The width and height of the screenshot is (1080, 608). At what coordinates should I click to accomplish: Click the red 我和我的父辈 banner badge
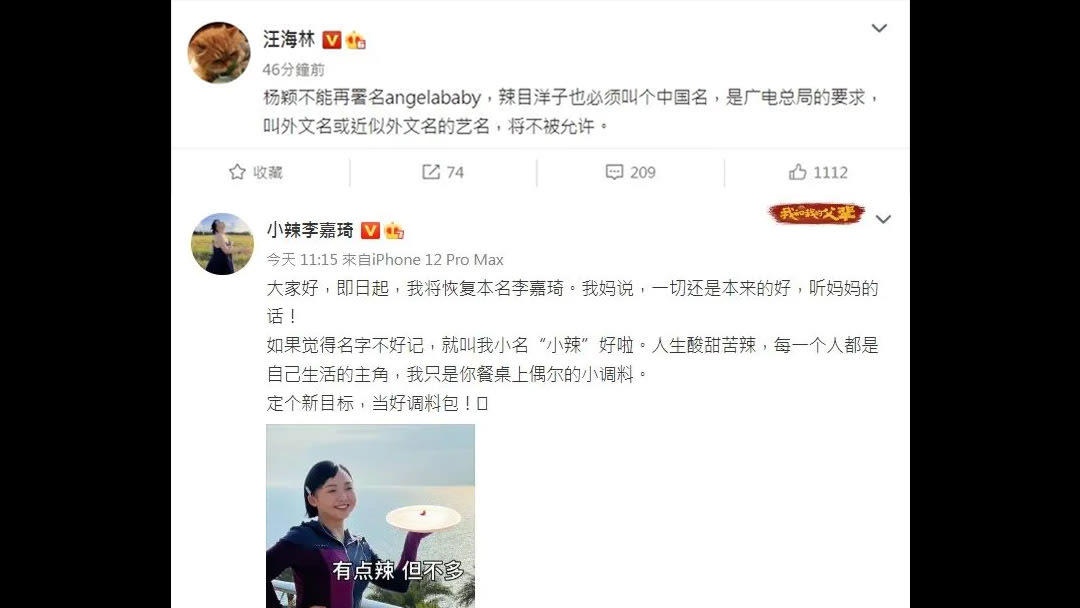point(816,213)
